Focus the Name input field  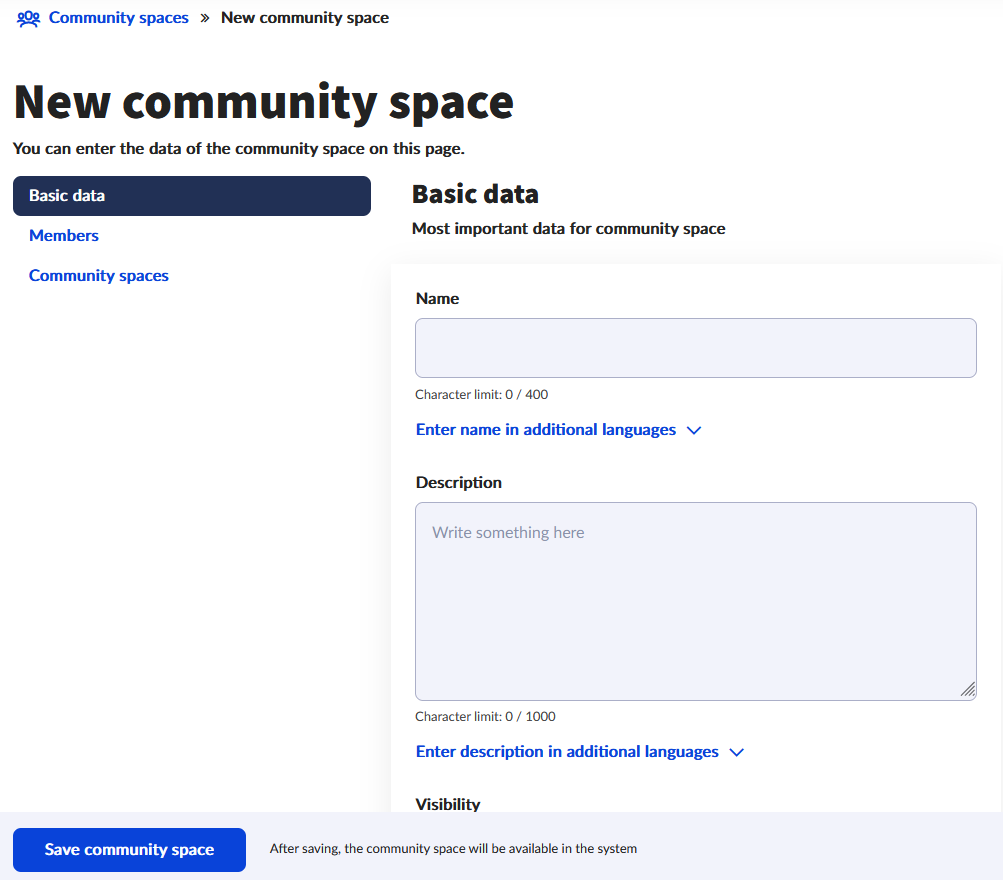695,348
